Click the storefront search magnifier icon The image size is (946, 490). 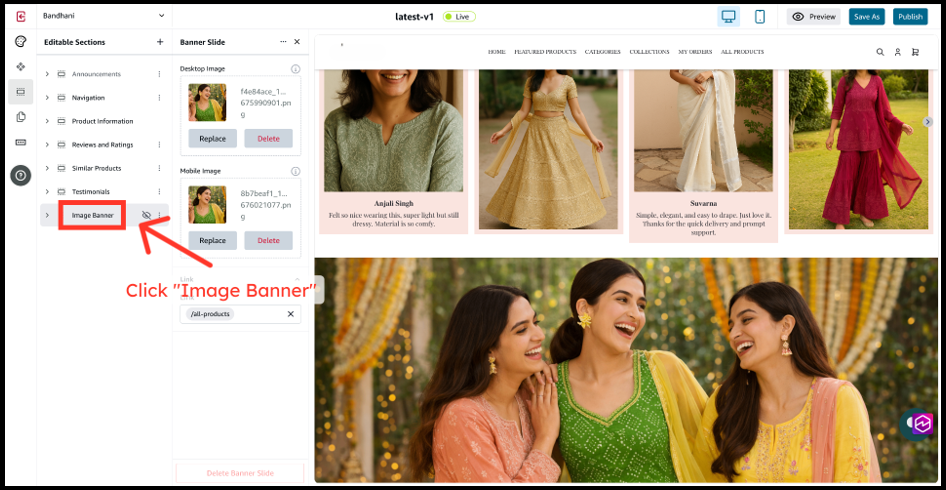(880, 52)
